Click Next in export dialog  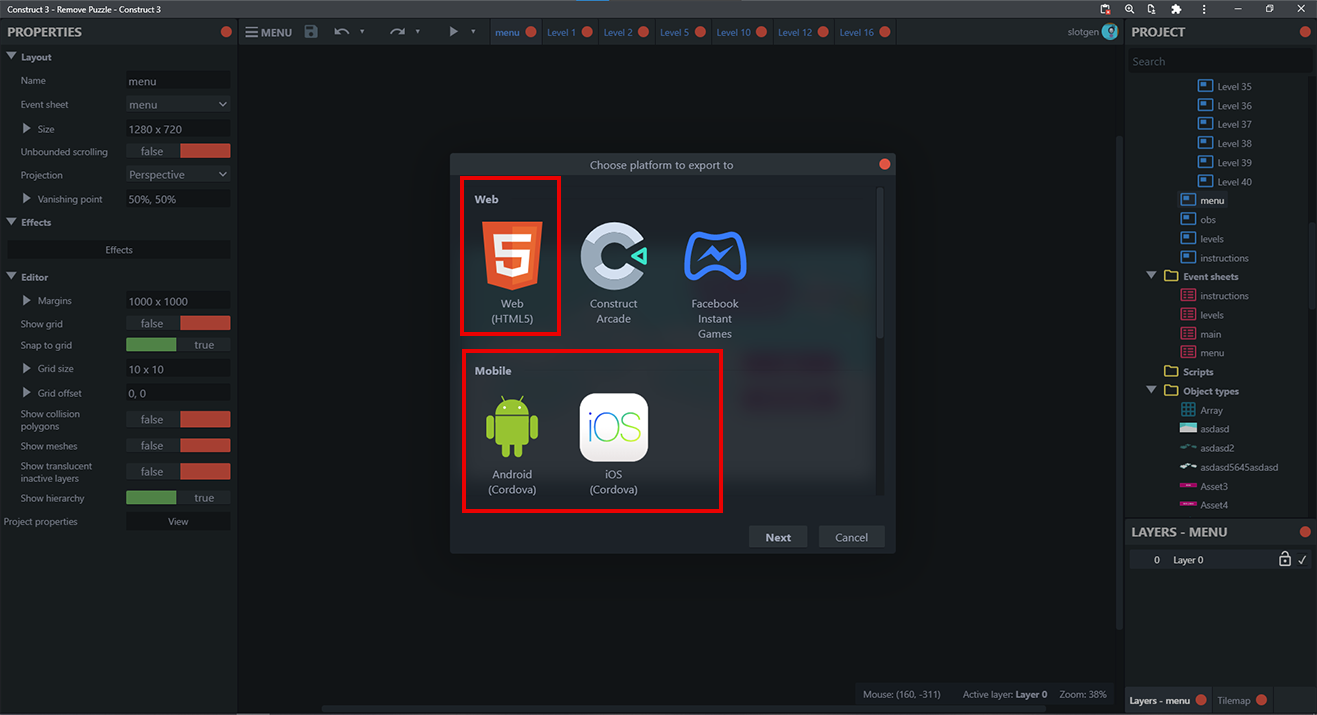point(778,537)
